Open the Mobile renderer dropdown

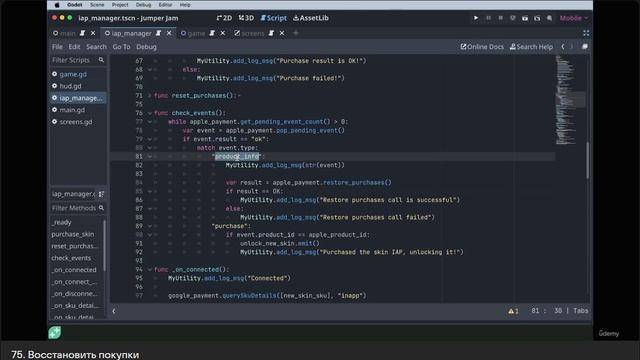[x=573, y=18]
